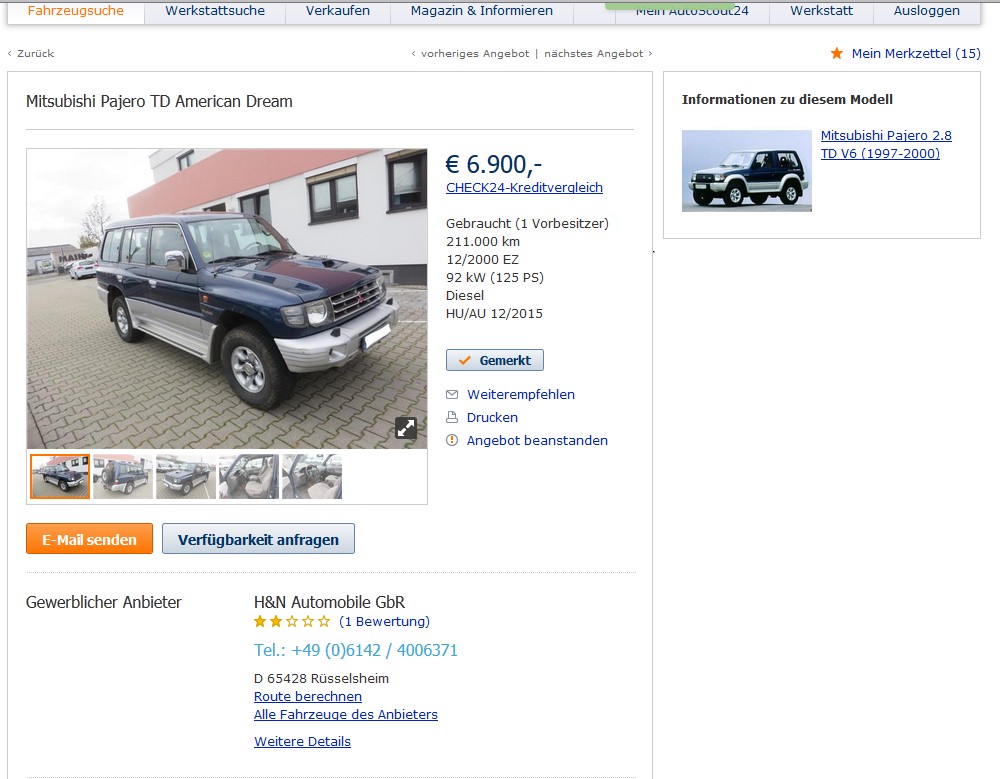
Task: Select the fourth interior thumbnail
Action: tap(249, 477)
